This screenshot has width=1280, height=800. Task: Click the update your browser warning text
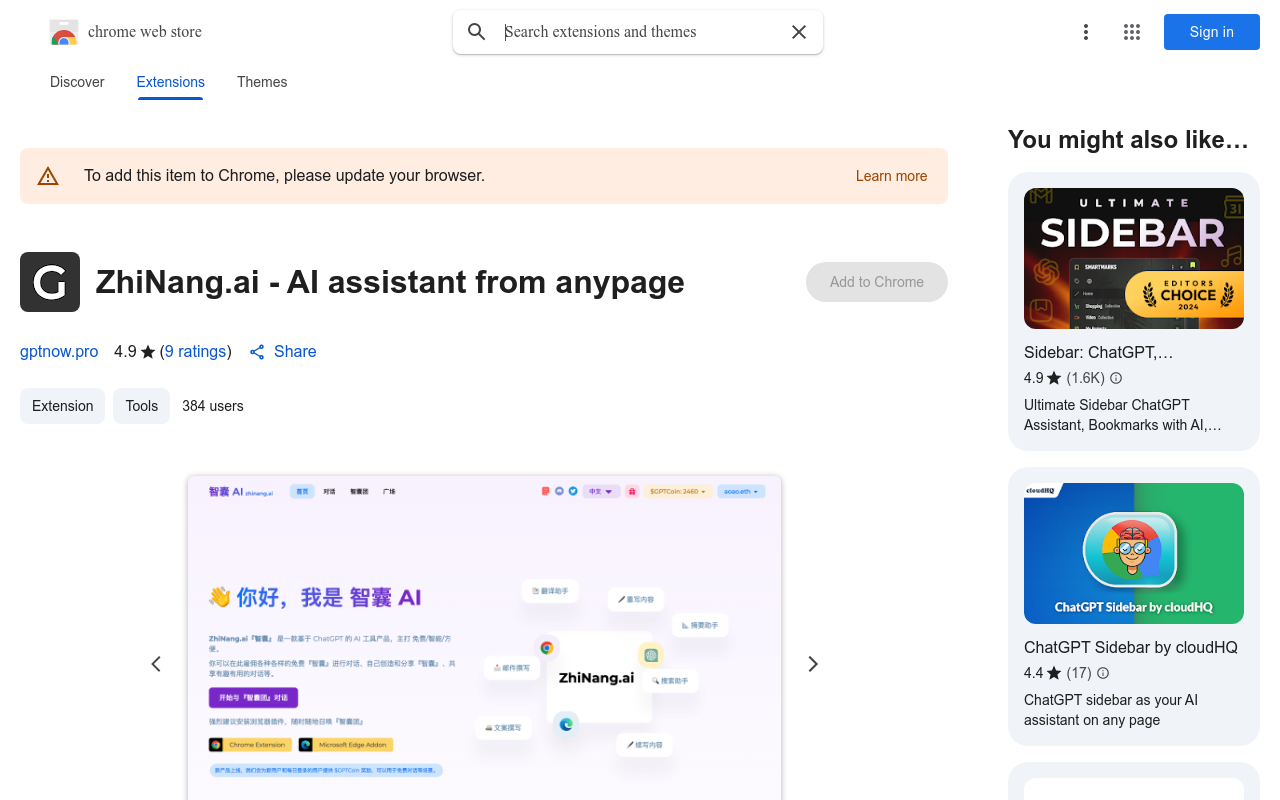tap(284, 176)
